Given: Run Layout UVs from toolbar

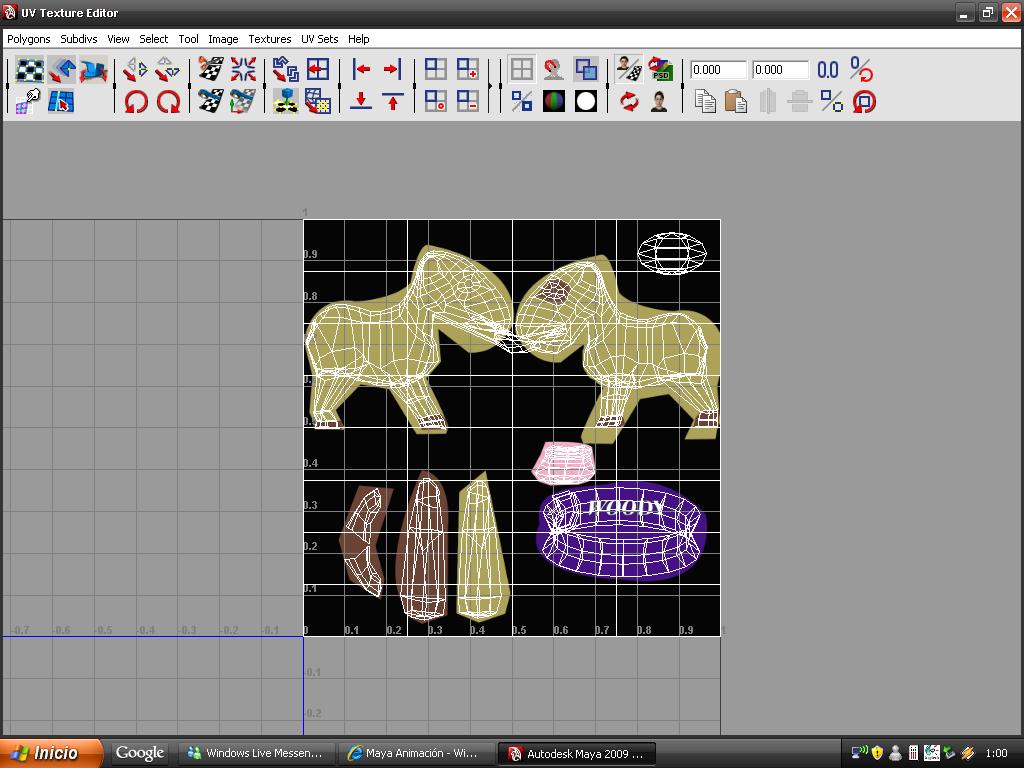Looking at the screenshot, I should [x=285, y=70].
